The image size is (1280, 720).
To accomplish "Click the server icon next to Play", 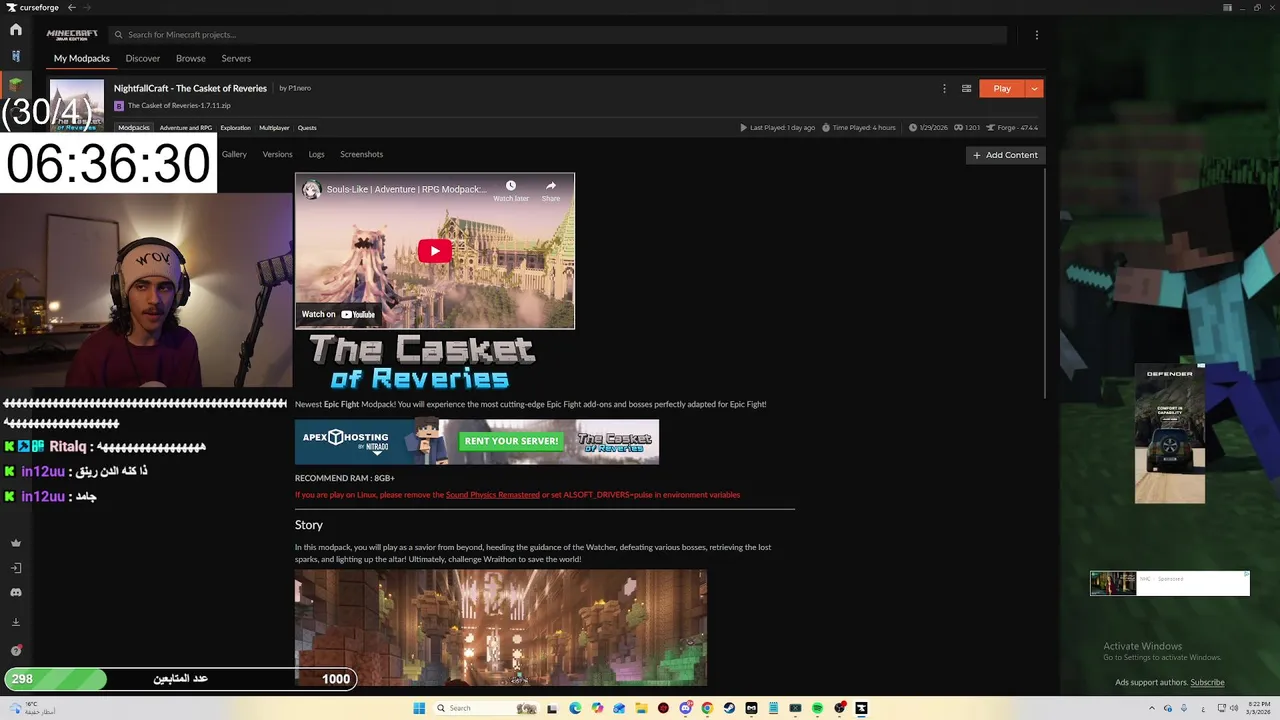I will tap(966, 88).
